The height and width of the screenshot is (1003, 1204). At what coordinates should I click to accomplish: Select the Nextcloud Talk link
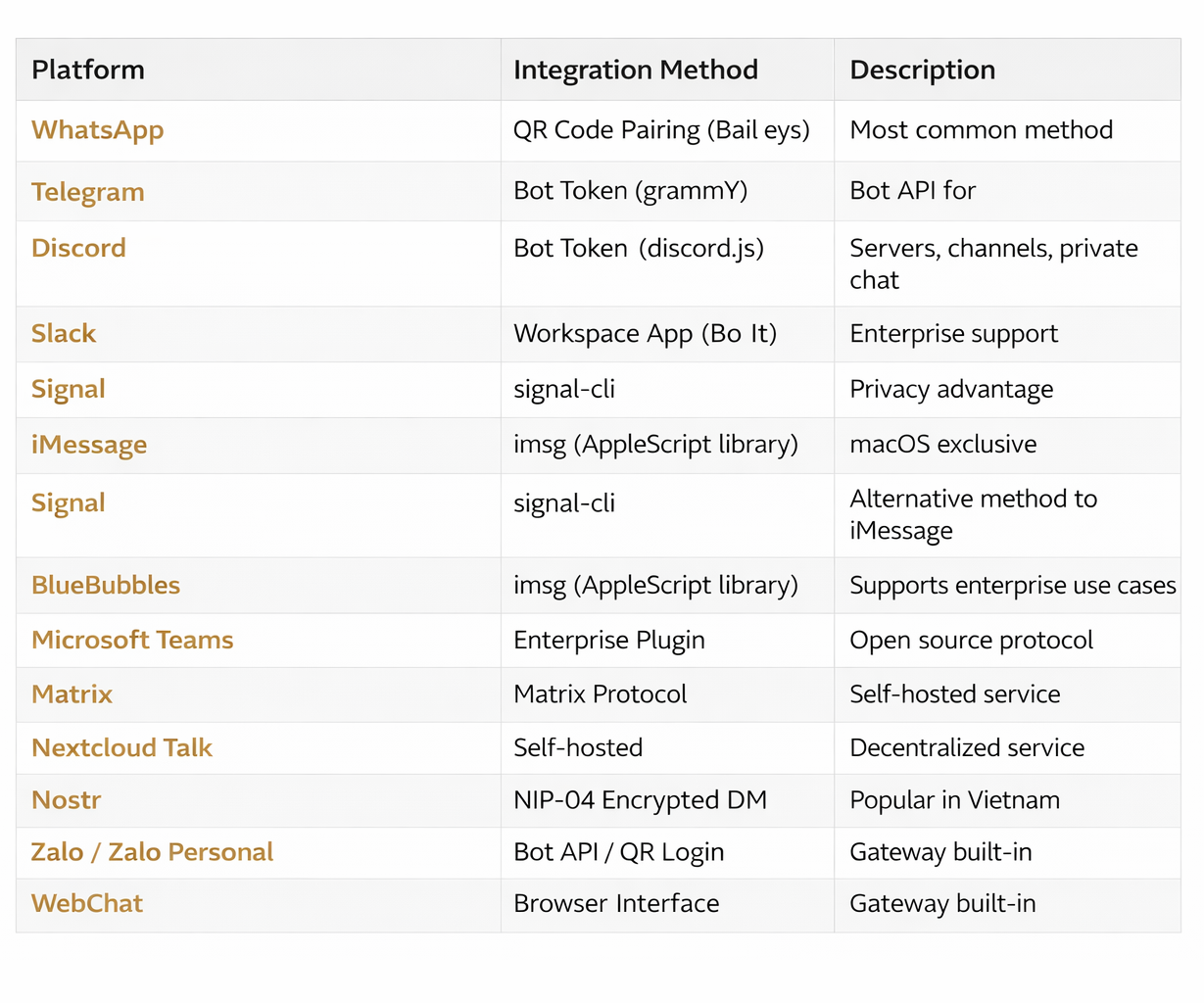121,748
